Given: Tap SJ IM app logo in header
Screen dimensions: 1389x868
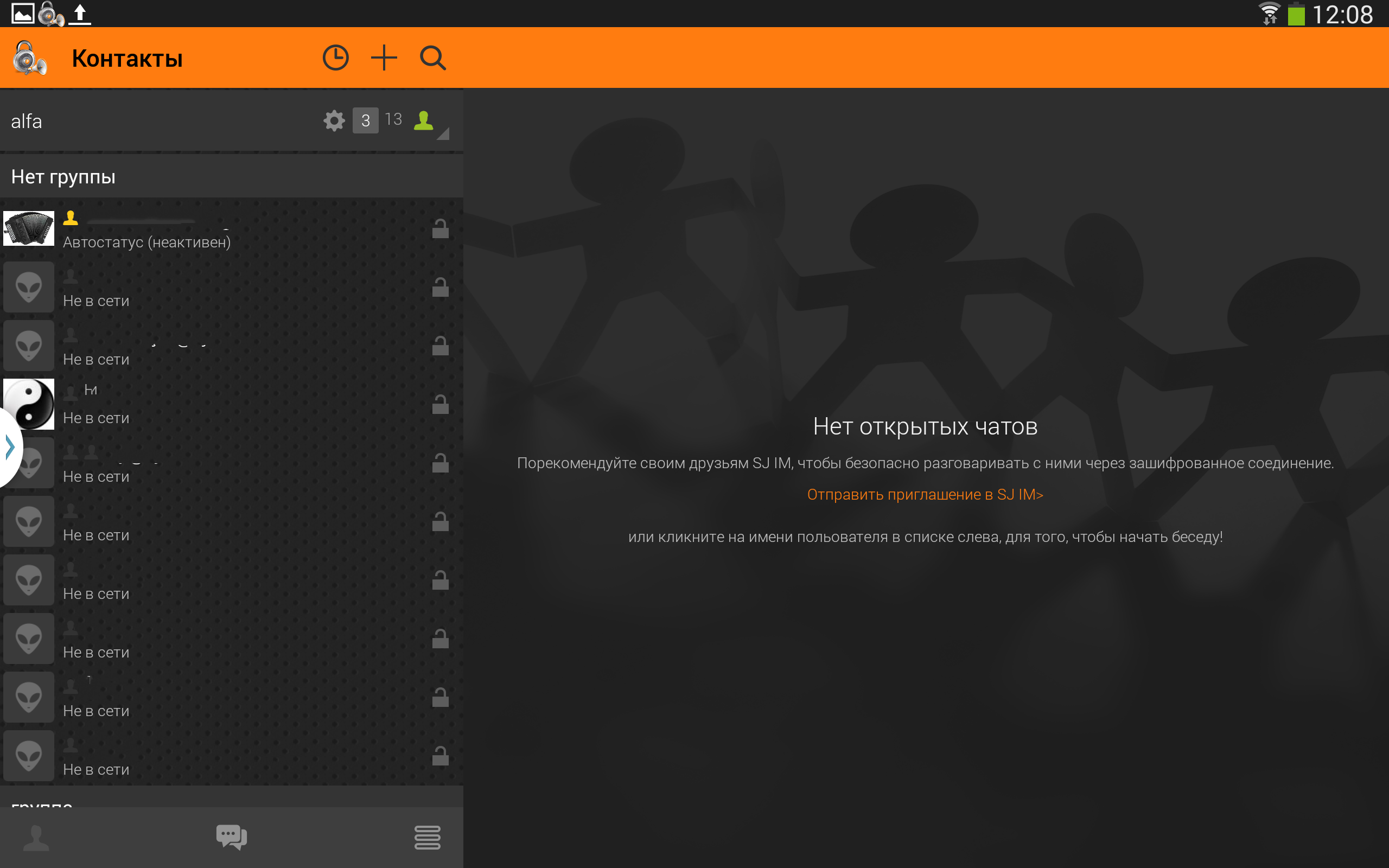Looking at the screenshot, I should [29, 58].
